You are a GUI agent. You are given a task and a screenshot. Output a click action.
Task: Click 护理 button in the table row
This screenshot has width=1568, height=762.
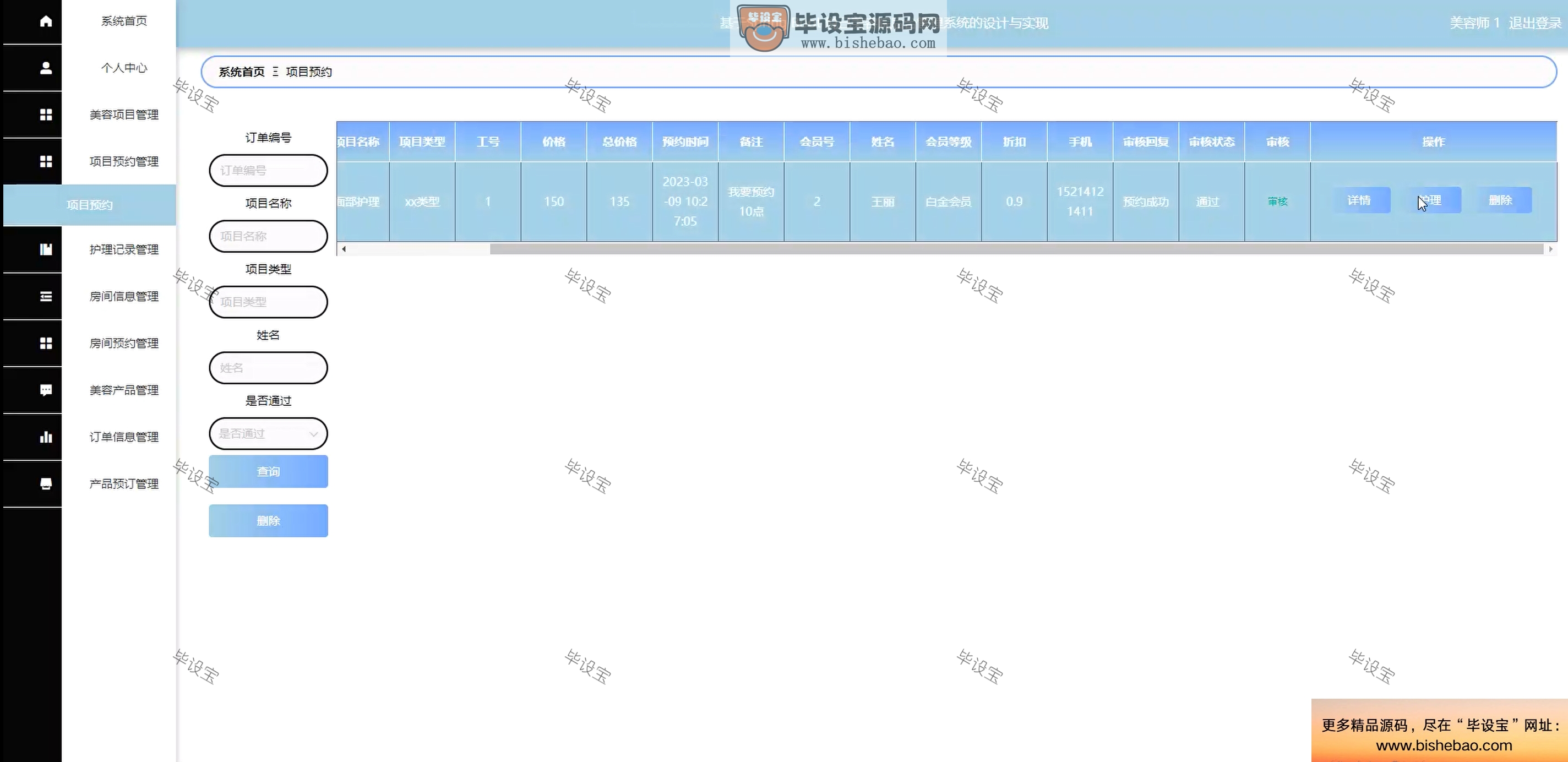(1431, 200)
